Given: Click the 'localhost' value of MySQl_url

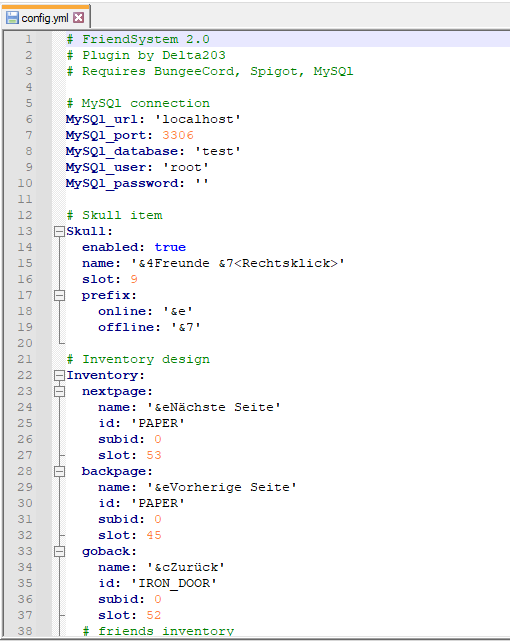Looking at the screenshot, I should click(x=198, y=119).
